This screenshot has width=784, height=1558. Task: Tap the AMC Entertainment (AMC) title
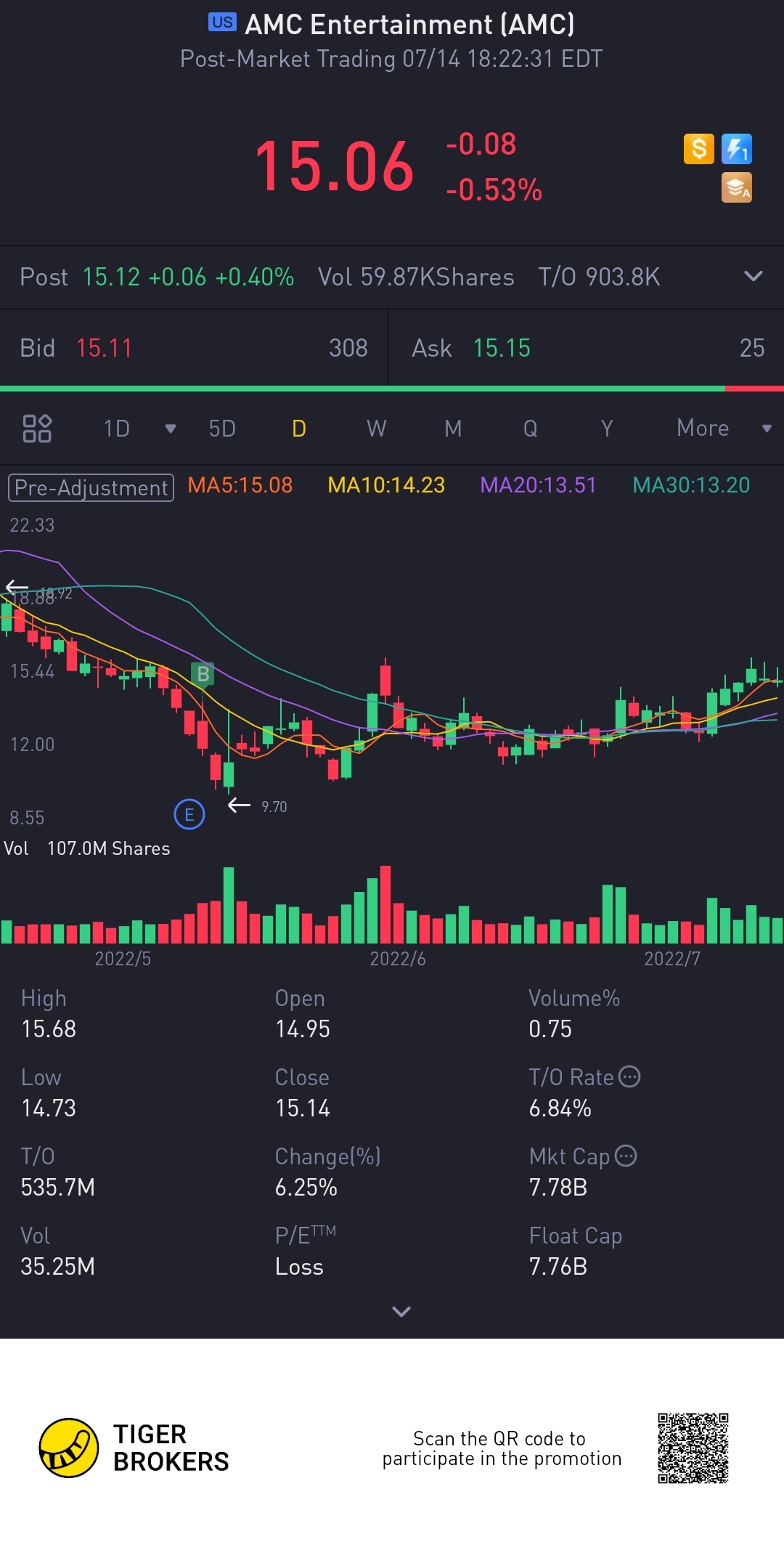click(x=409, y=25)
